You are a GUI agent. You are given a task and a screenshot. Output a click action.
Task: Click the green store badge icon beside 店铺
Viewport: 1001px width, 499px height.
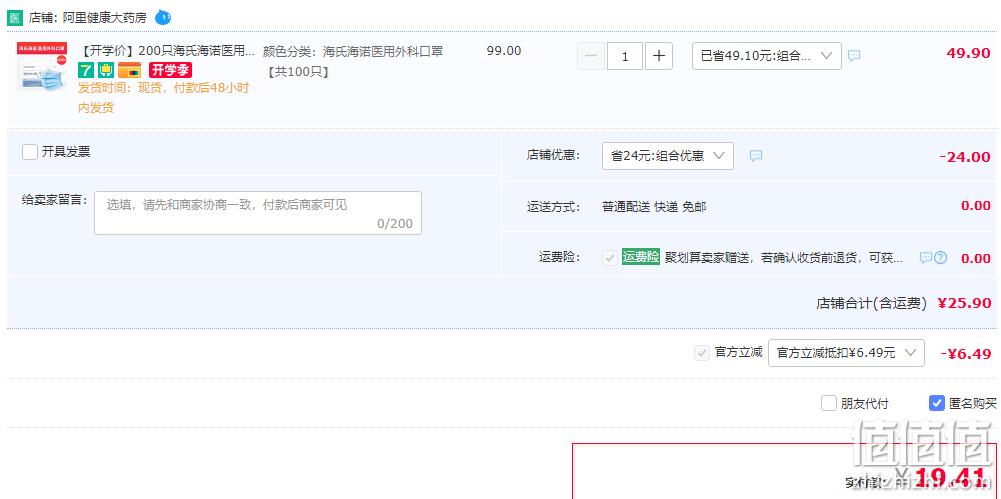pyautogui.click(x=15, y=18)
